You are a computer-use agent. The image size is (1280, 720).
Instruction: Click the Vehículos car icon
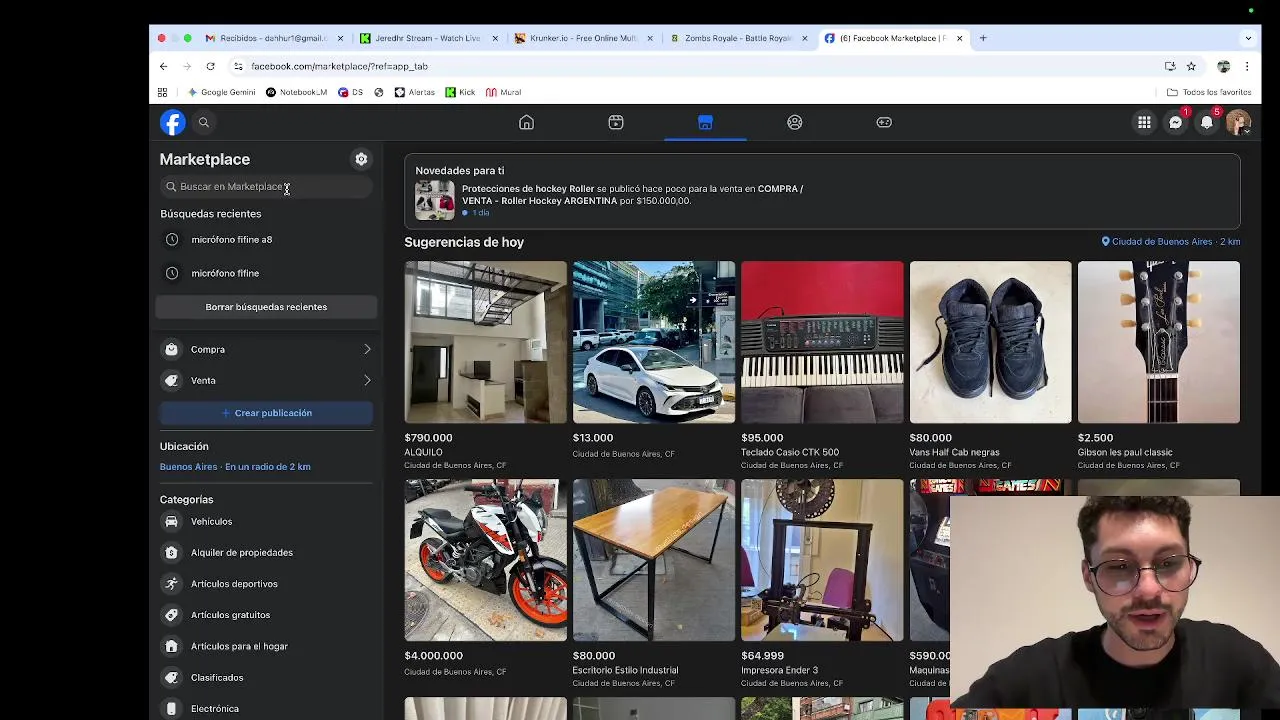click(x=172, y=521)
